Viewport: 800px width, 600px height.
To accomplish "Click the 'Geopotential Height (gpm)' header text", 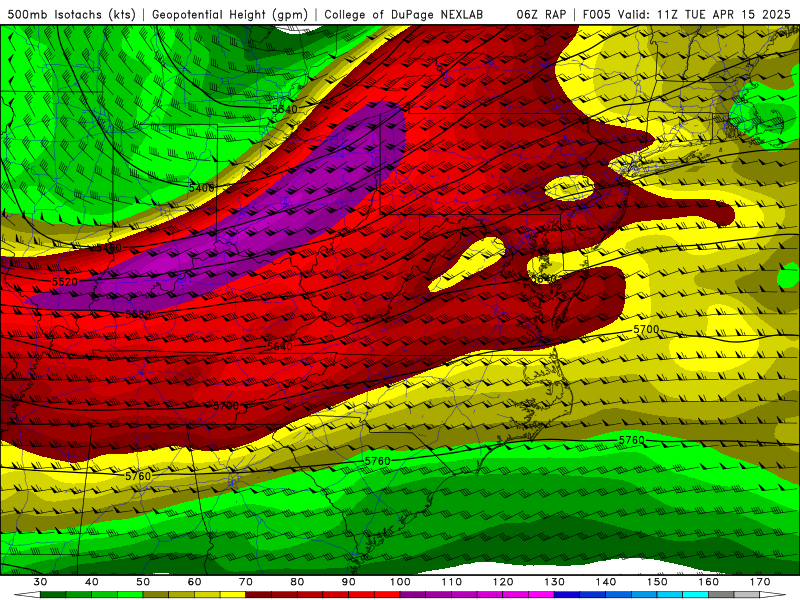I will (230, 14).
